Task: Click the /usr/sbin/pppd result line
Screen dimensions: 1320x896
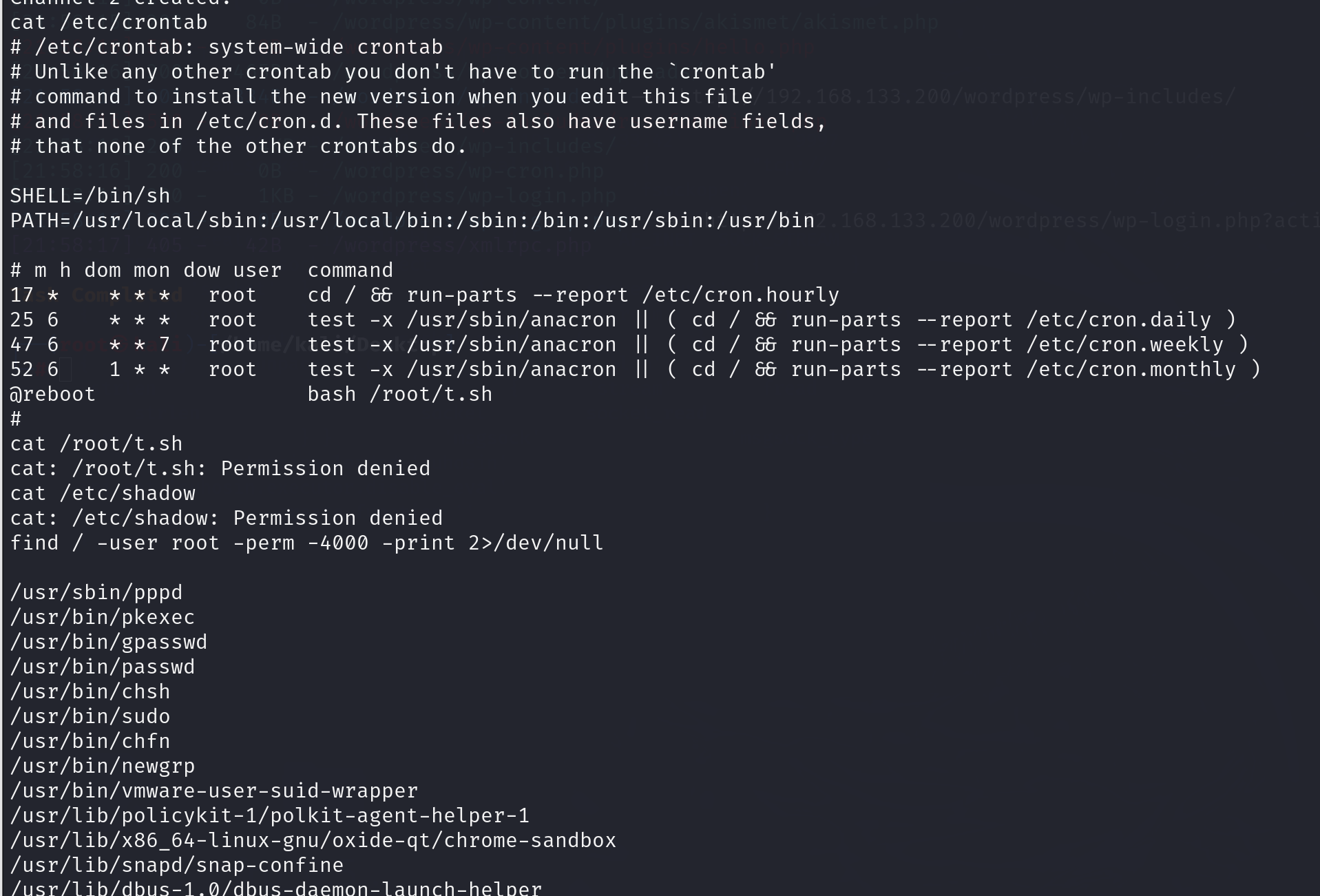Action: [96, 592]
